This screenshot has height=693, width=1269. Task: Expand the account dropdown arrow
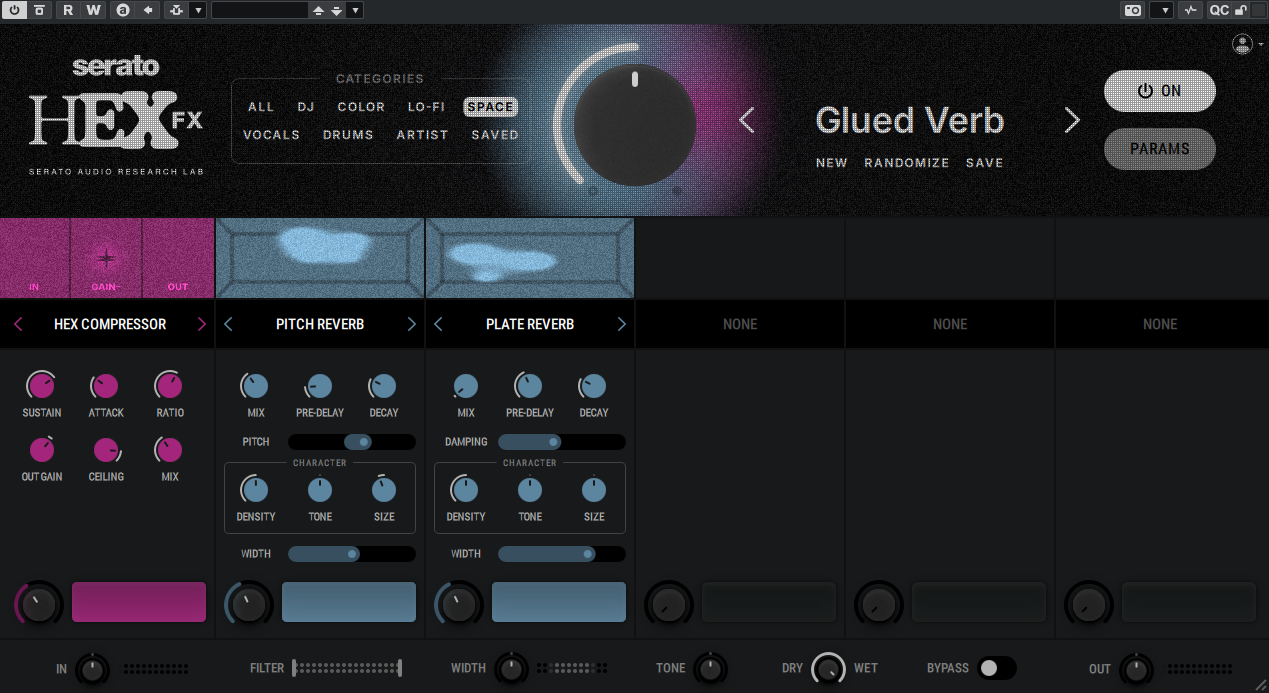(x=1261, y=45)
